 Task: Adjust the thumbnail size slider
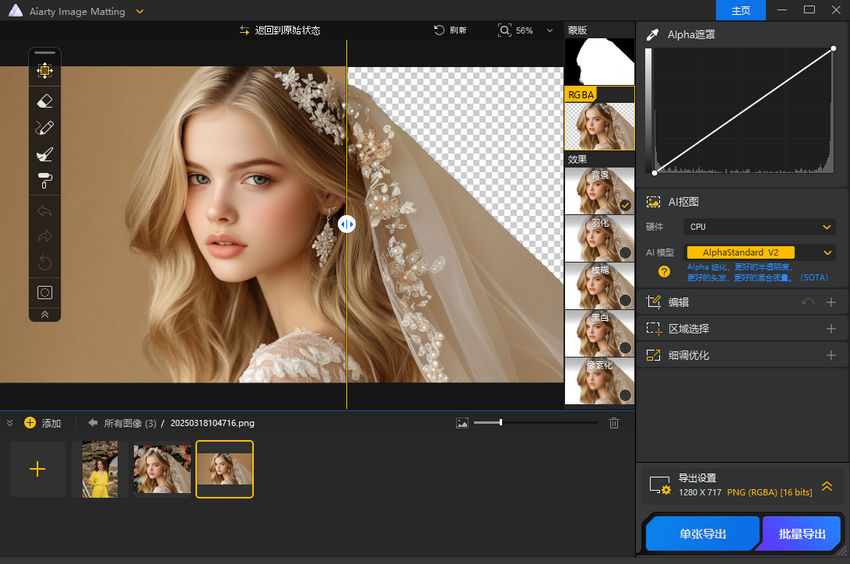point(500,423)
